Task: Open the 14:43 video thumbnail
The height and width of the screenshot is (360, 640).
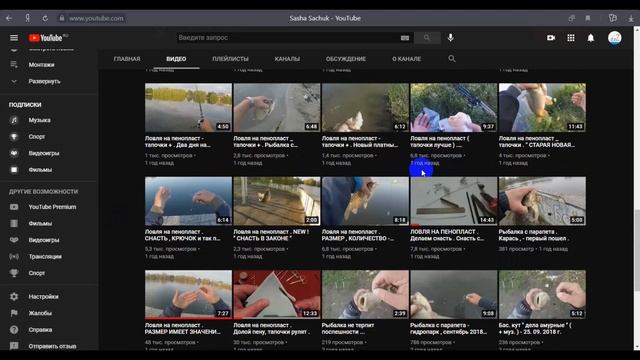Action: pyautogui.click(x=454, y=201)
